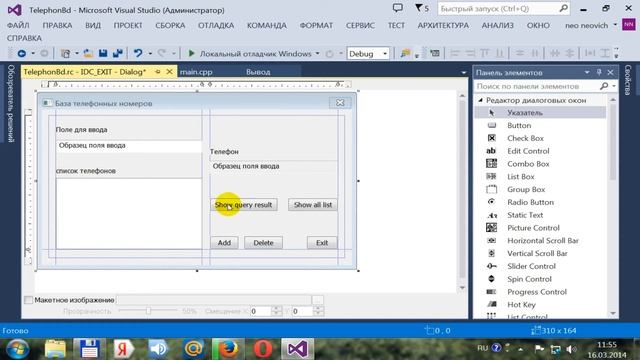Open the ФАЙЛ menu
640x360 pixels.
click(x=18, y=25)
